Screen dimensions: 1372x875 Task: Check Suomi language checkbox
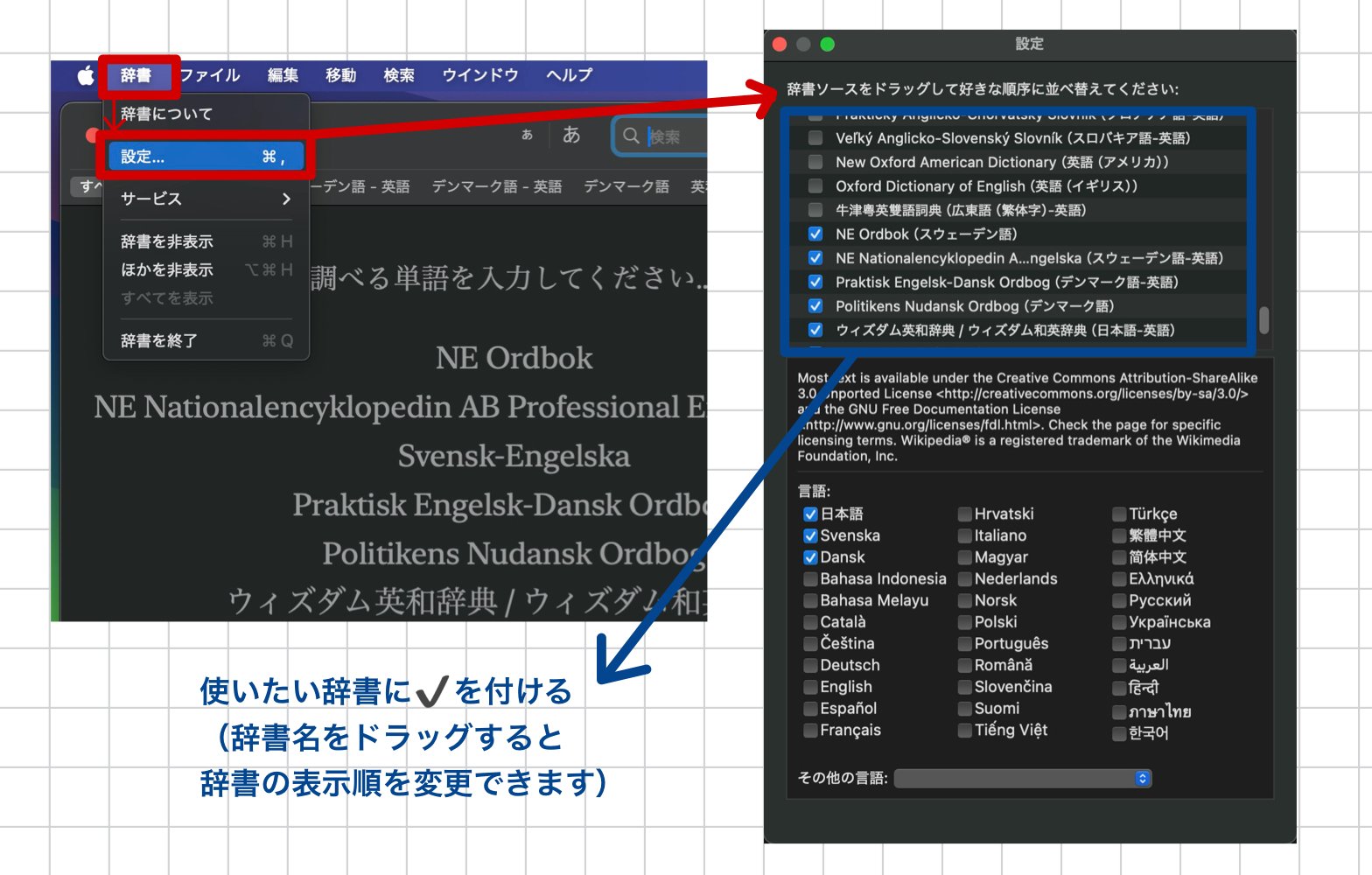(965, 709)
